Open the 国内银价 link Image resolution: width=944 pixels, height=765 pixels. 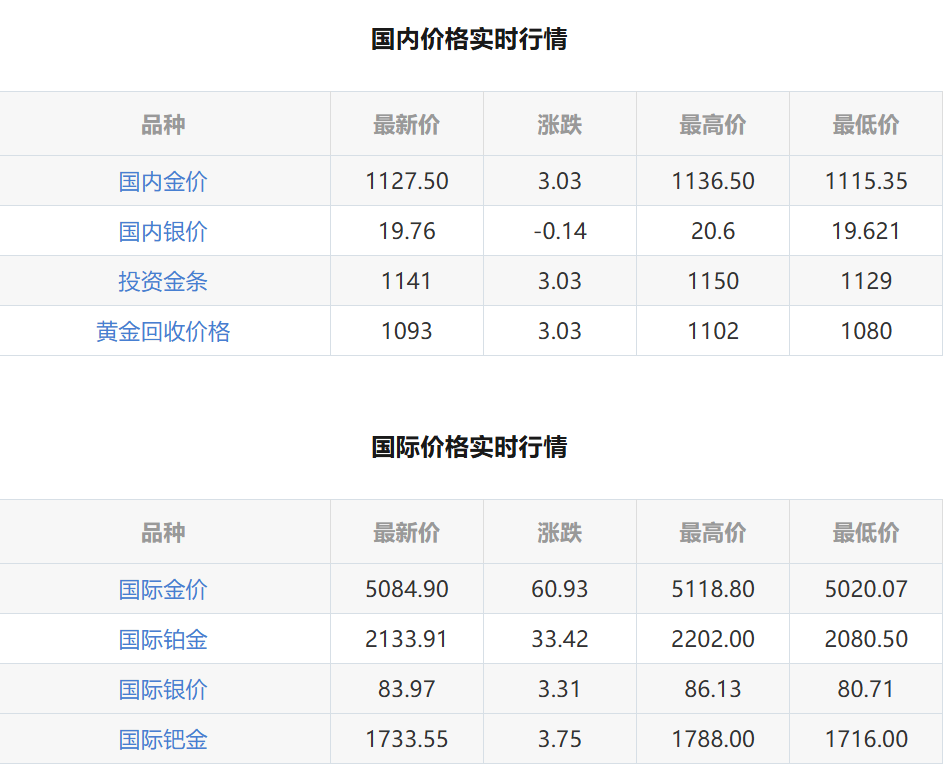point(163,231)
